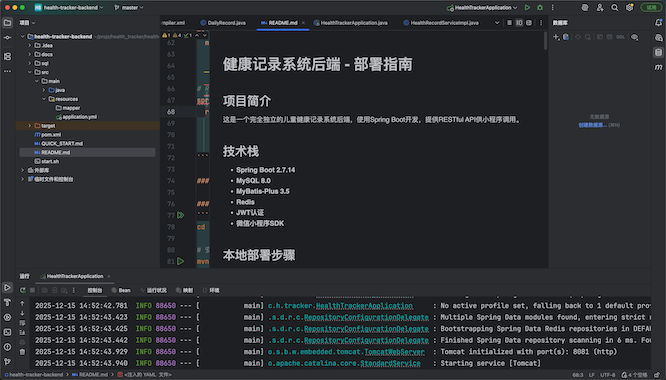Switch to editor-only view mode
This screenshot has height=380, width=666.
pyautogui.click(x=509, y=23)
